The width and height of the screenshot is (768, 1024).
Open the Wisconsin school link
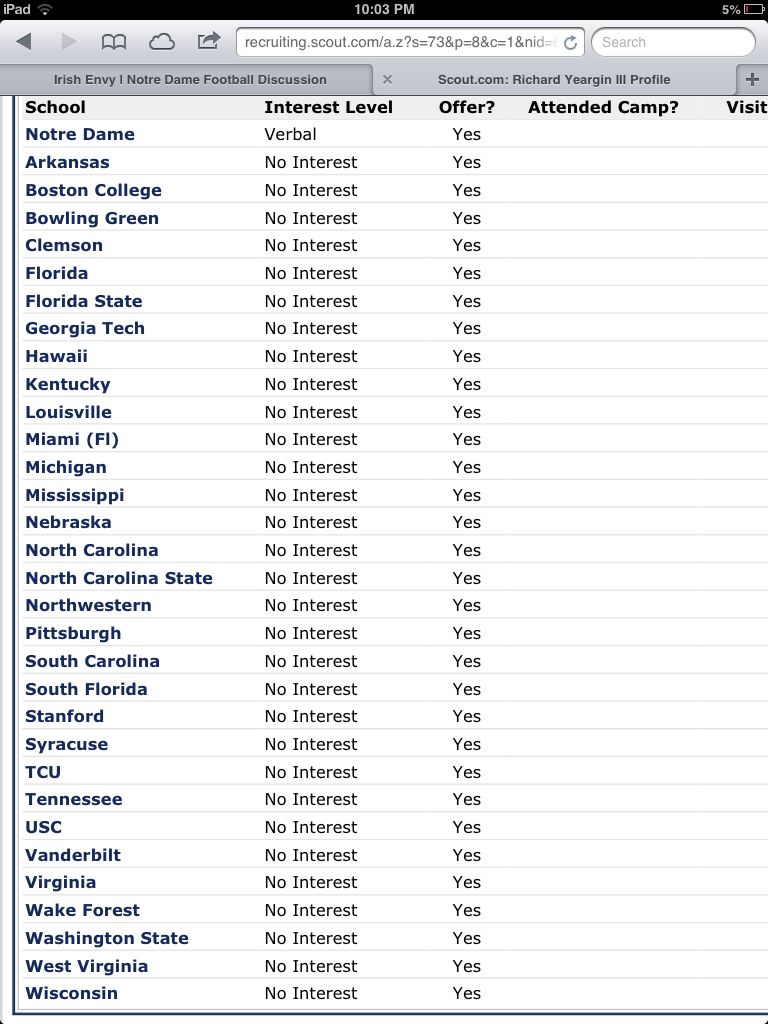[72, 993]
